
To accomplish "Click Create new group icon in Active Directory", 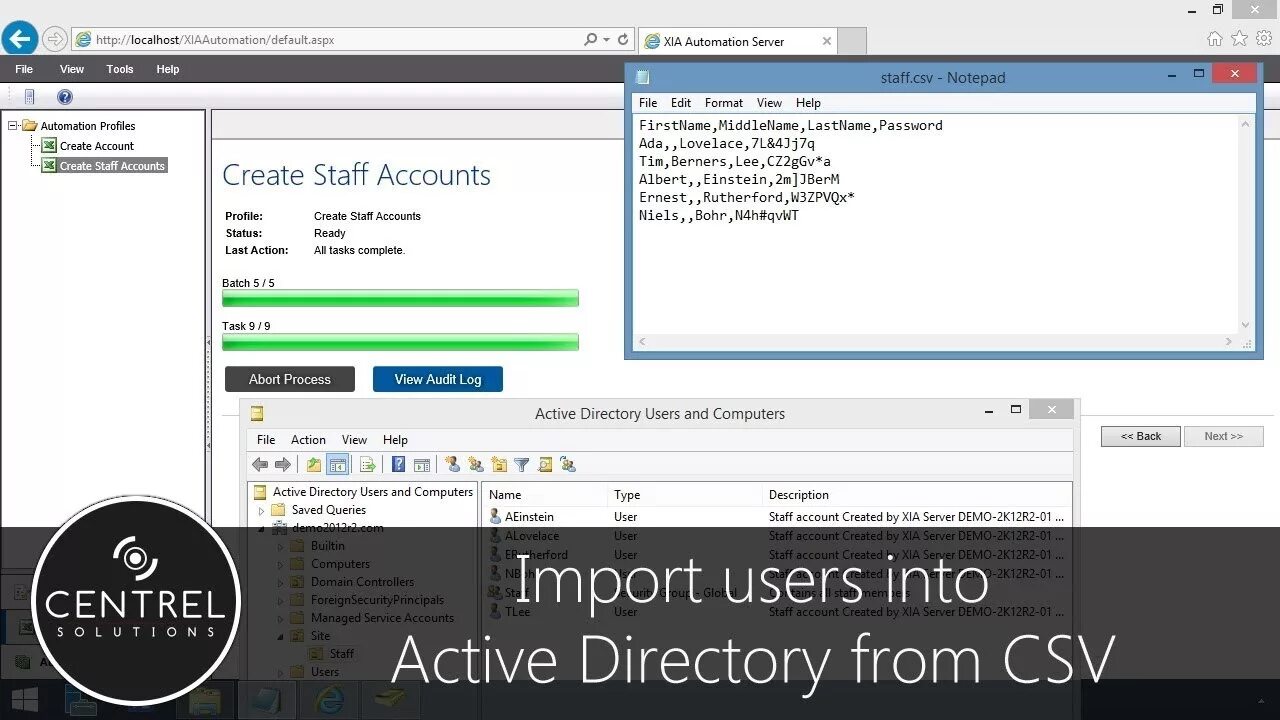I will 475,464.
